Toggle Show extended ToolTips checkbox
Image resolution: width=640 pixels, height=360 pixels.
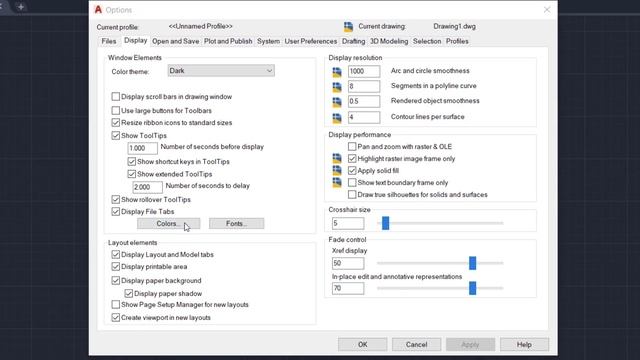coord(131,174)
